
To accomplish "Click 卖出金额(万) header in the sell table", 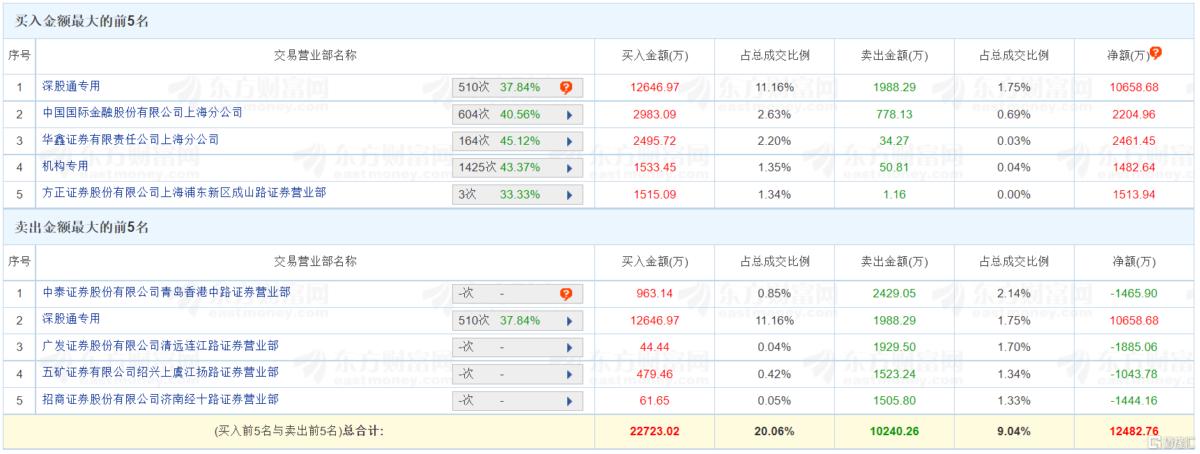I will [893, 262].
